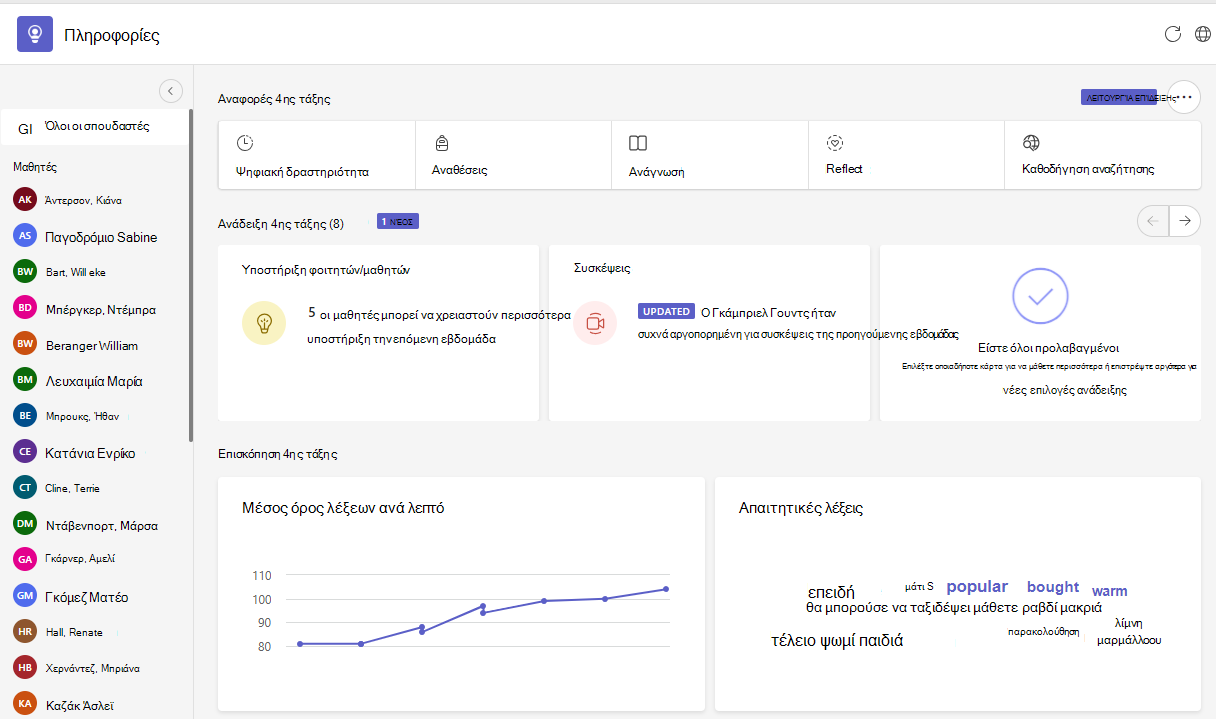Click the 'Απαιτητικές λέξεις' card title
The width and height of the screenshot is (1216, 719).
pos(801,508)
